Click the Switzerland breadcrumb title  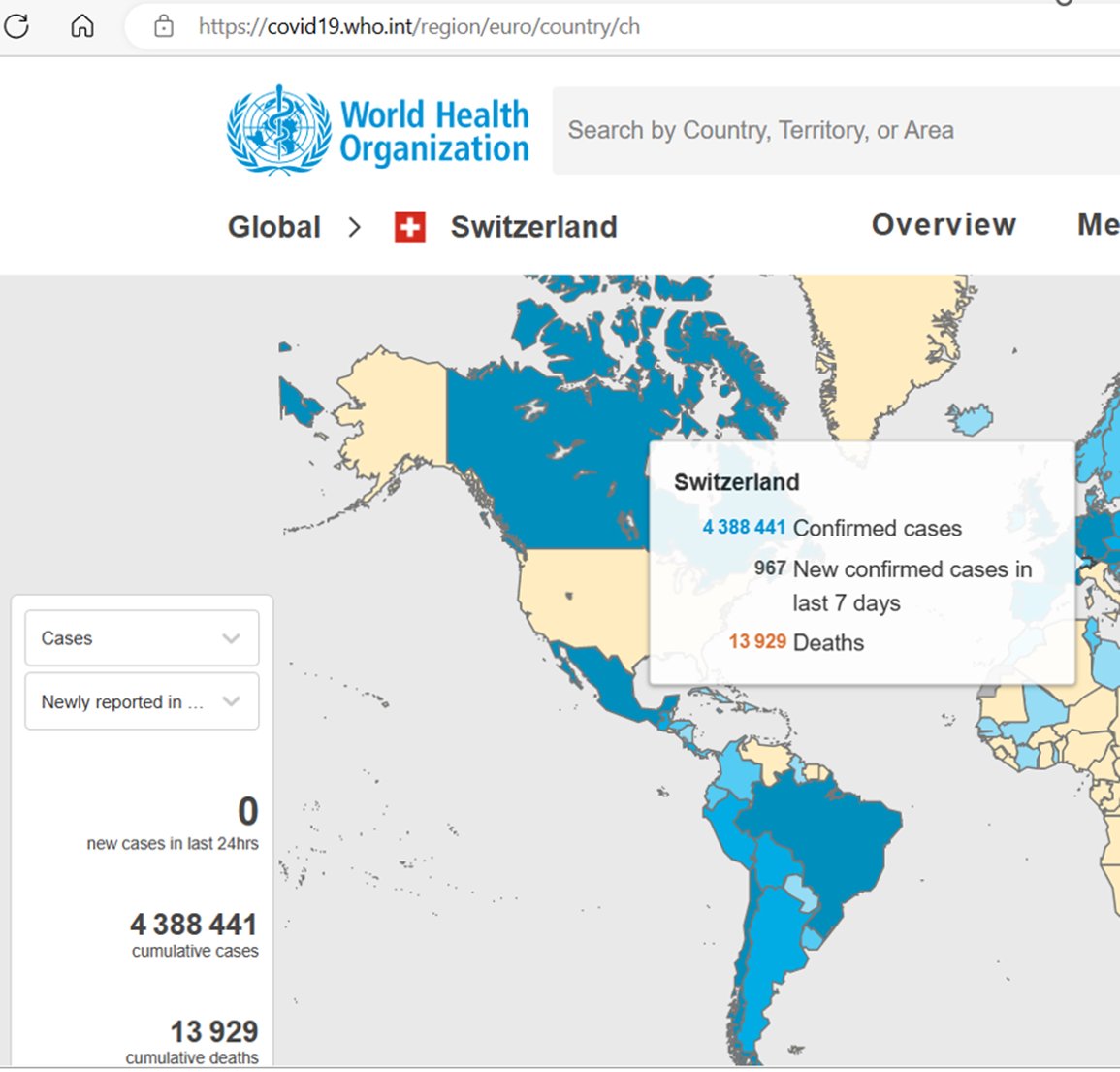point(534,227)
